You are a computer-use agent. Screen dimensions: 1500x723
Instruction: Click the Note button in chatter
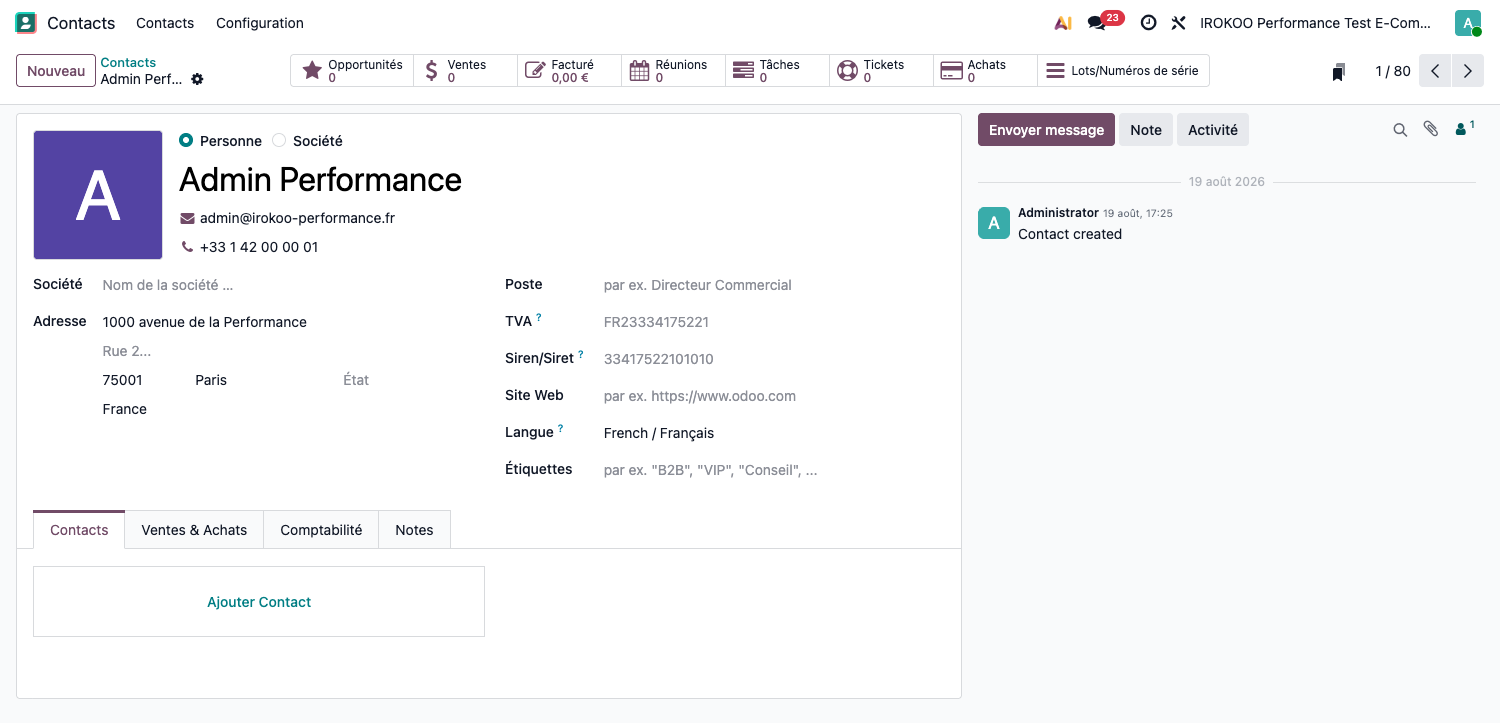click(x=1146, y=130)
